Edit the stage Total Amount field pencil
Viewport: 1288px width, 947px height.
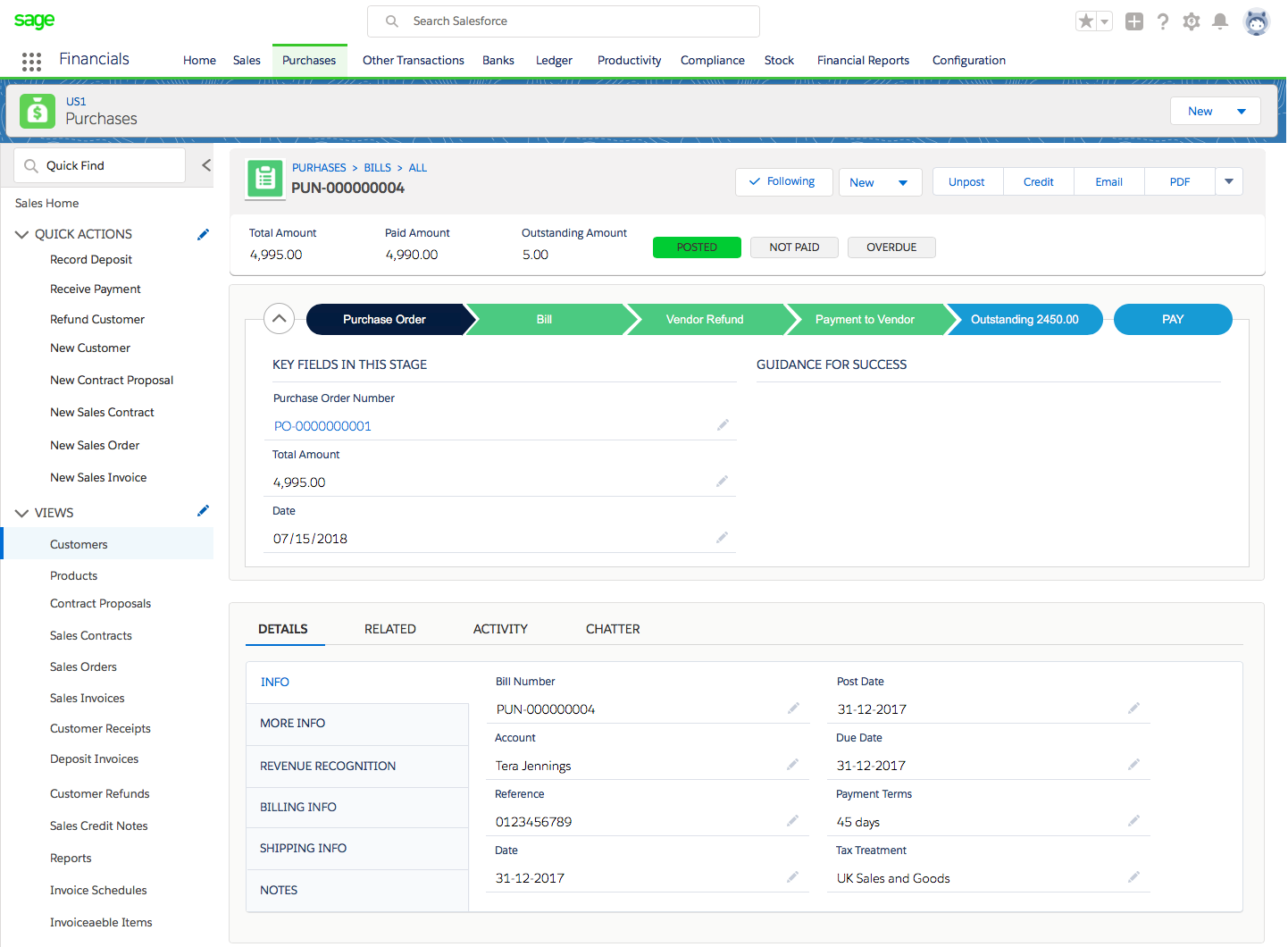(722, 482)
